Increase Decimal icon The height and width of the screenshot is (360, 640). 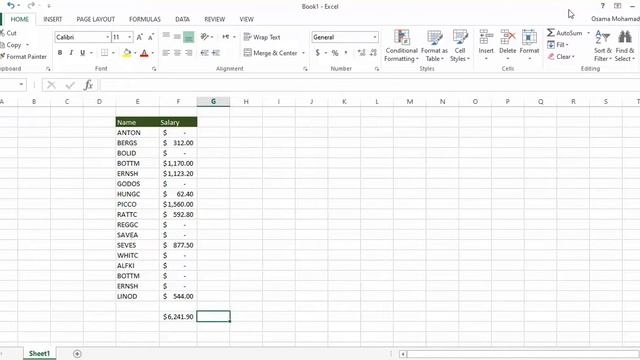361,53
